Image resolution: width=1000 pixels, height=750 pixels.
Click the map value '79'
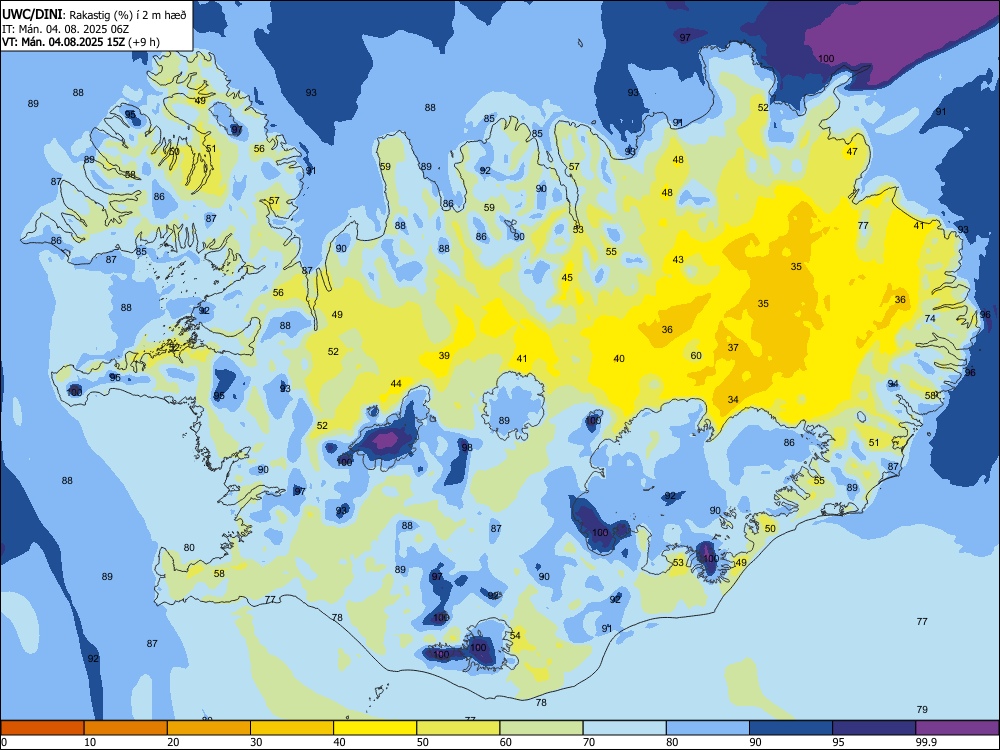click(x=922, y=710)
